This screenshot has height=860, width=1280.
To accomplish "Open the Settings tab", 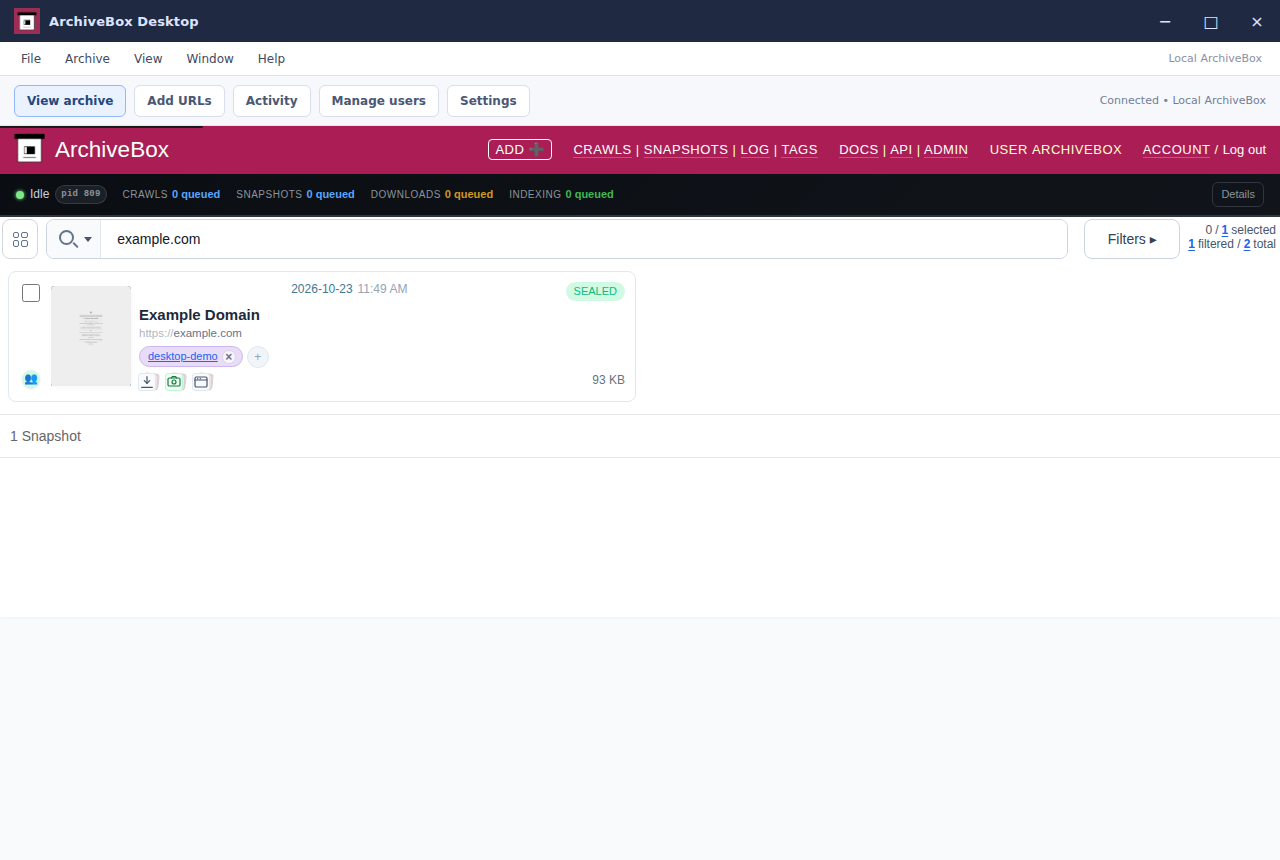I will tap(488, 101).
